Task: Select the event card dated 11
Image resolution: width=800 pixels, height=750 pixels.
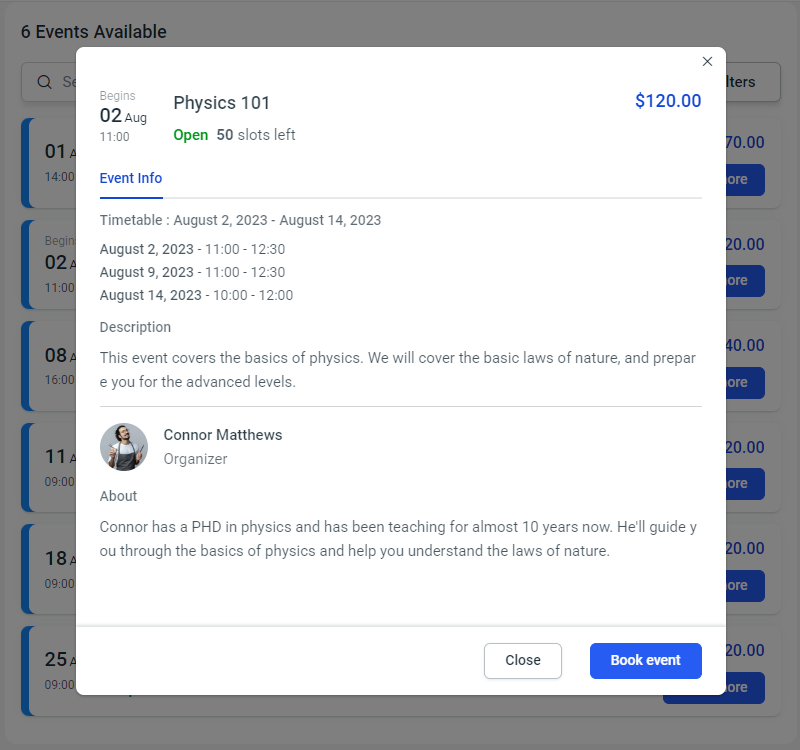Action: click(50, 467)
